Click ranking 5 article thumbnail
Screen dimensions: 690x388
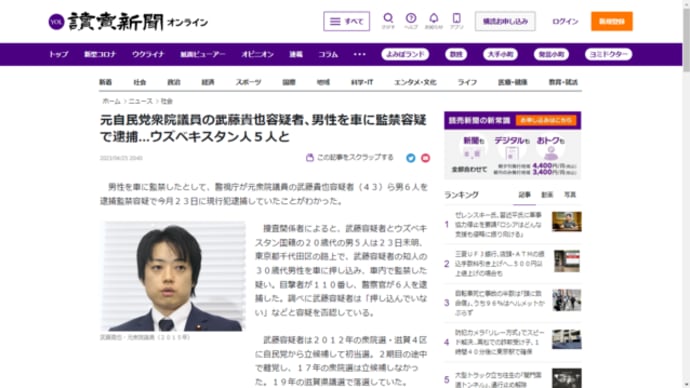click(x=567, y=378)
